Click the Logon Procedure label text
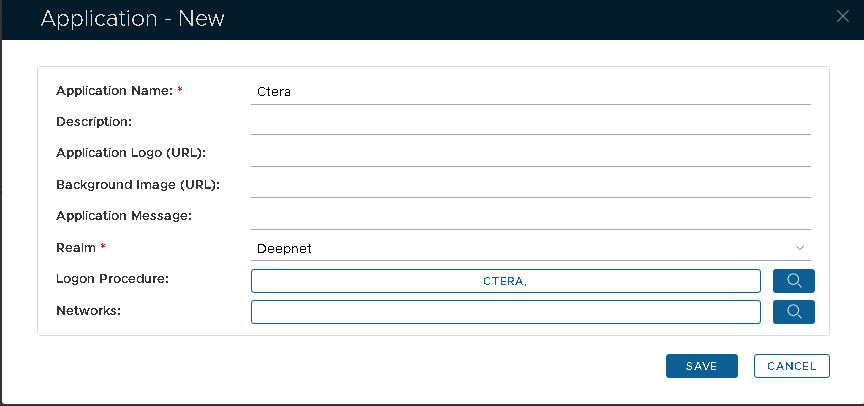Image resolution: width=864 pixels, height=406 pixels. pos(112,278)
